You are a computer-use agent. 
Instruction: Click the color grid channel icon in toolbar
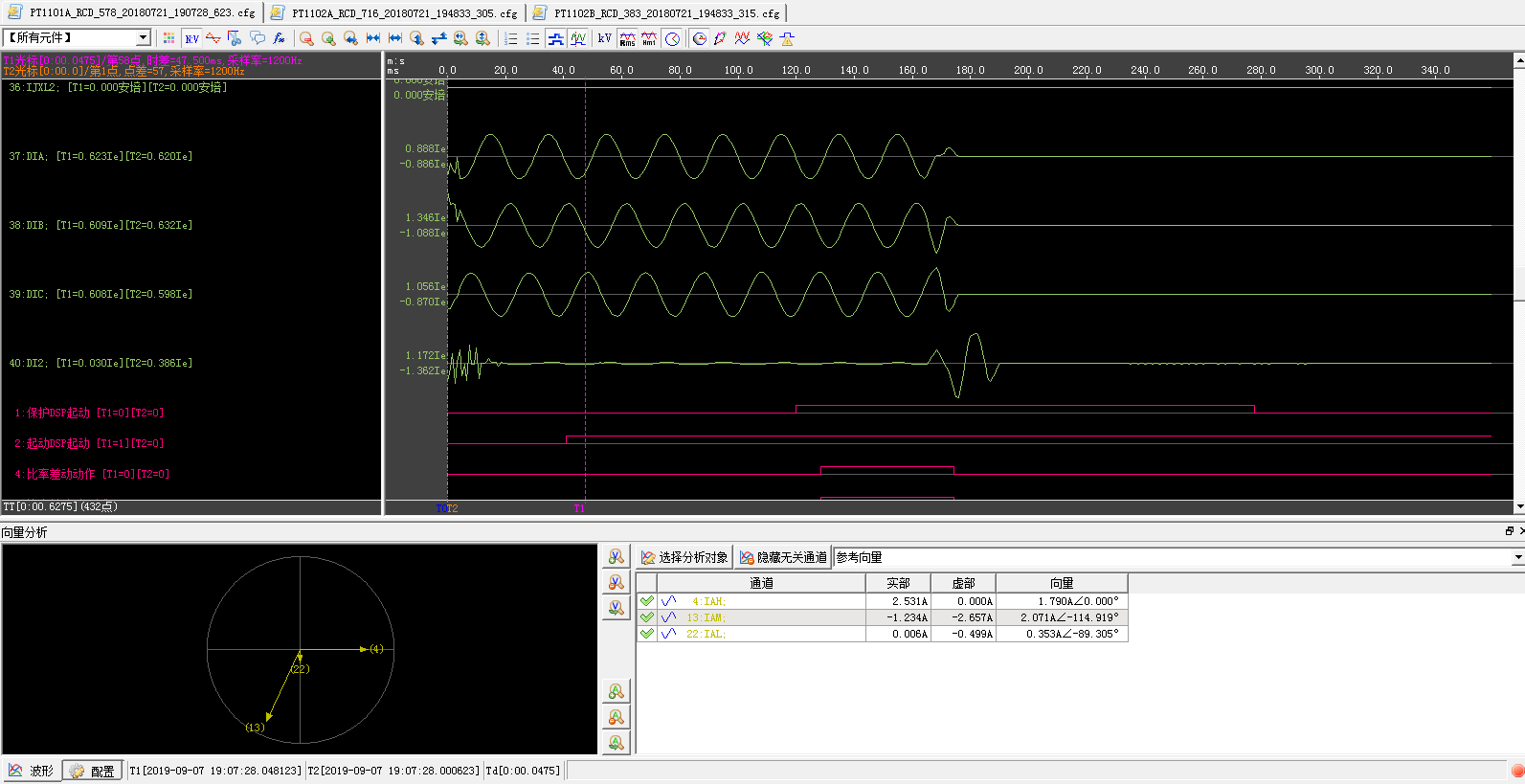click(169, 38)
